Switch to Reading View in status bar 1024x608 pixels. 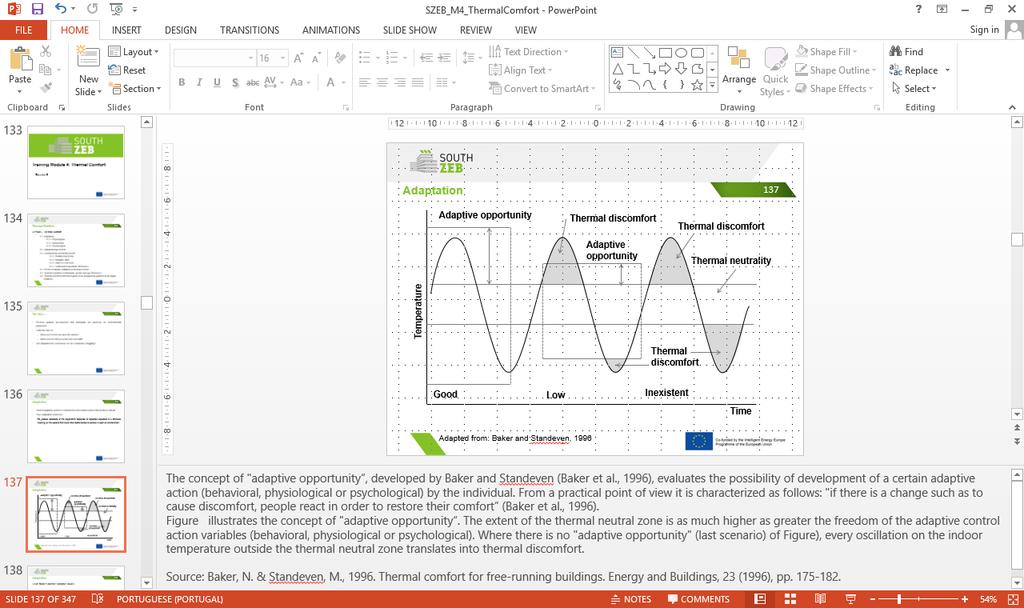[x=820, y=599]
